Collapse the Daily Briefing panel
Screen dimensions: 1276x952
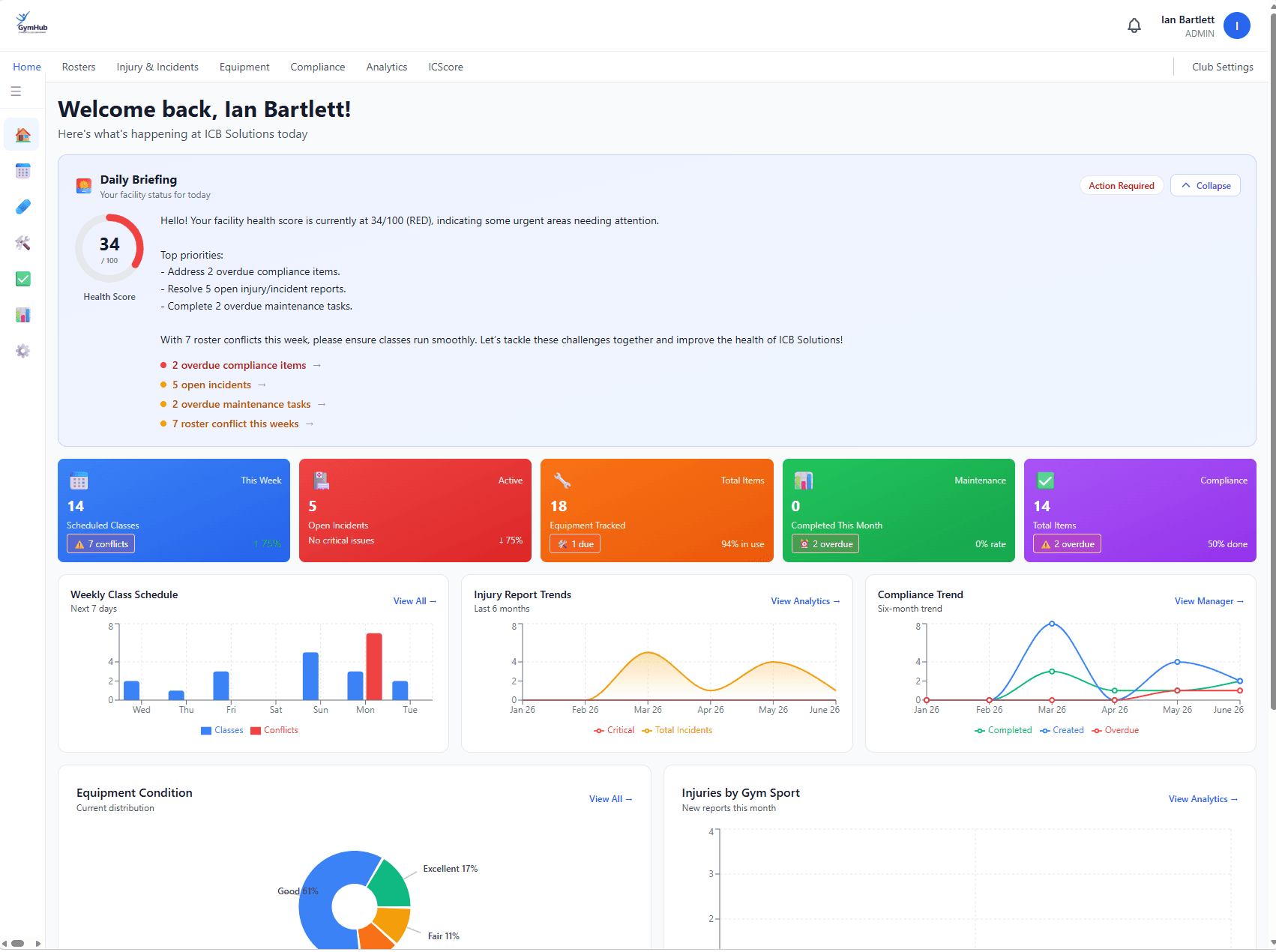(1206, 185)
